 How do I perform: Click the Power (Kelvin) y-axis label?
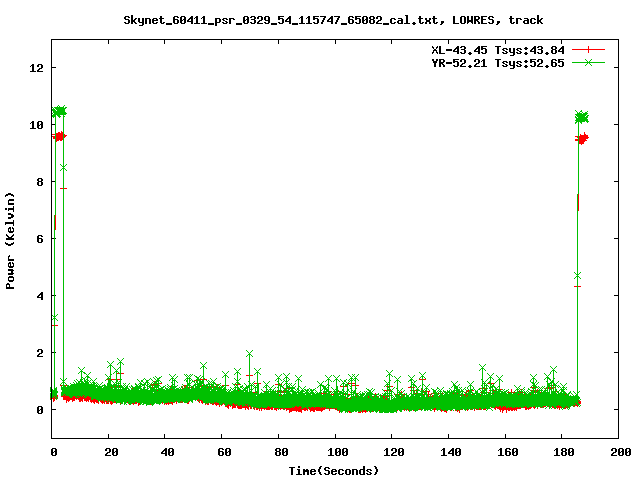(x=10, y=241)
